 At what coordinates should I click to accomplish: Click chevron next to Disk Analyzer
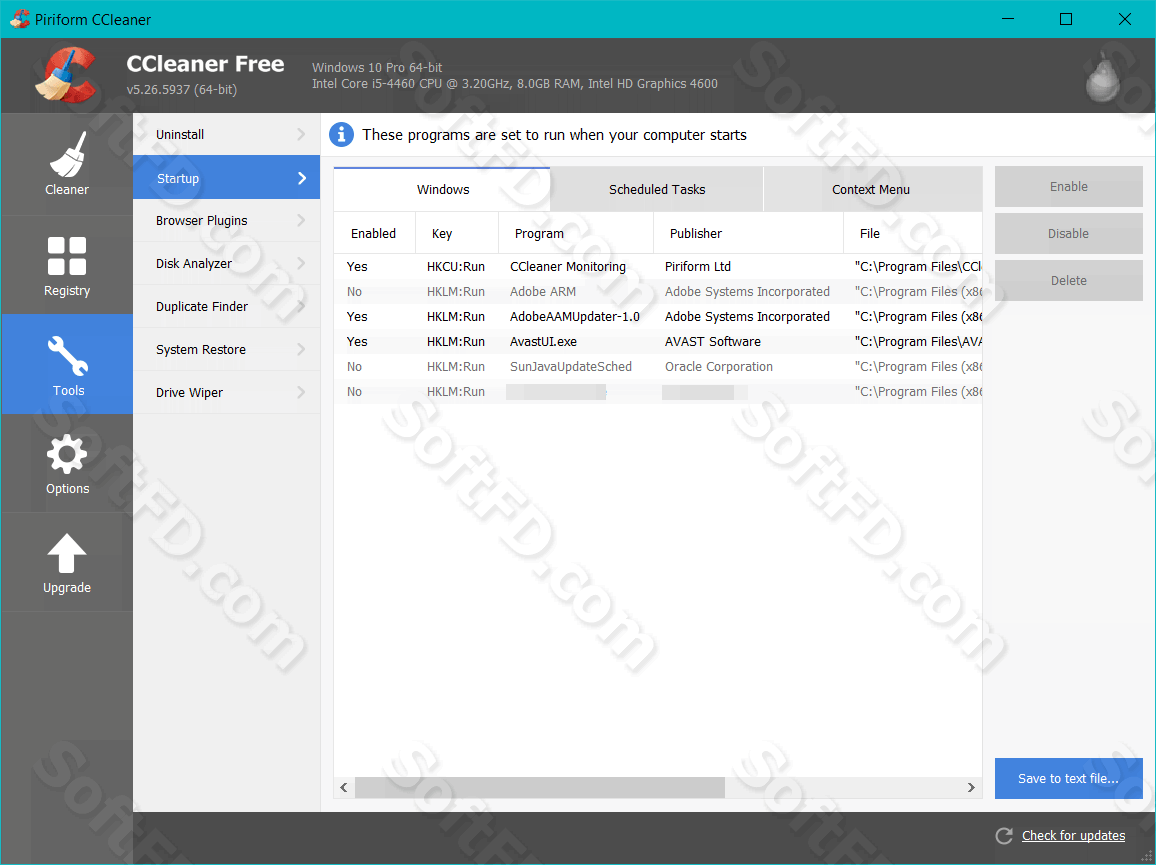(301, 263)
